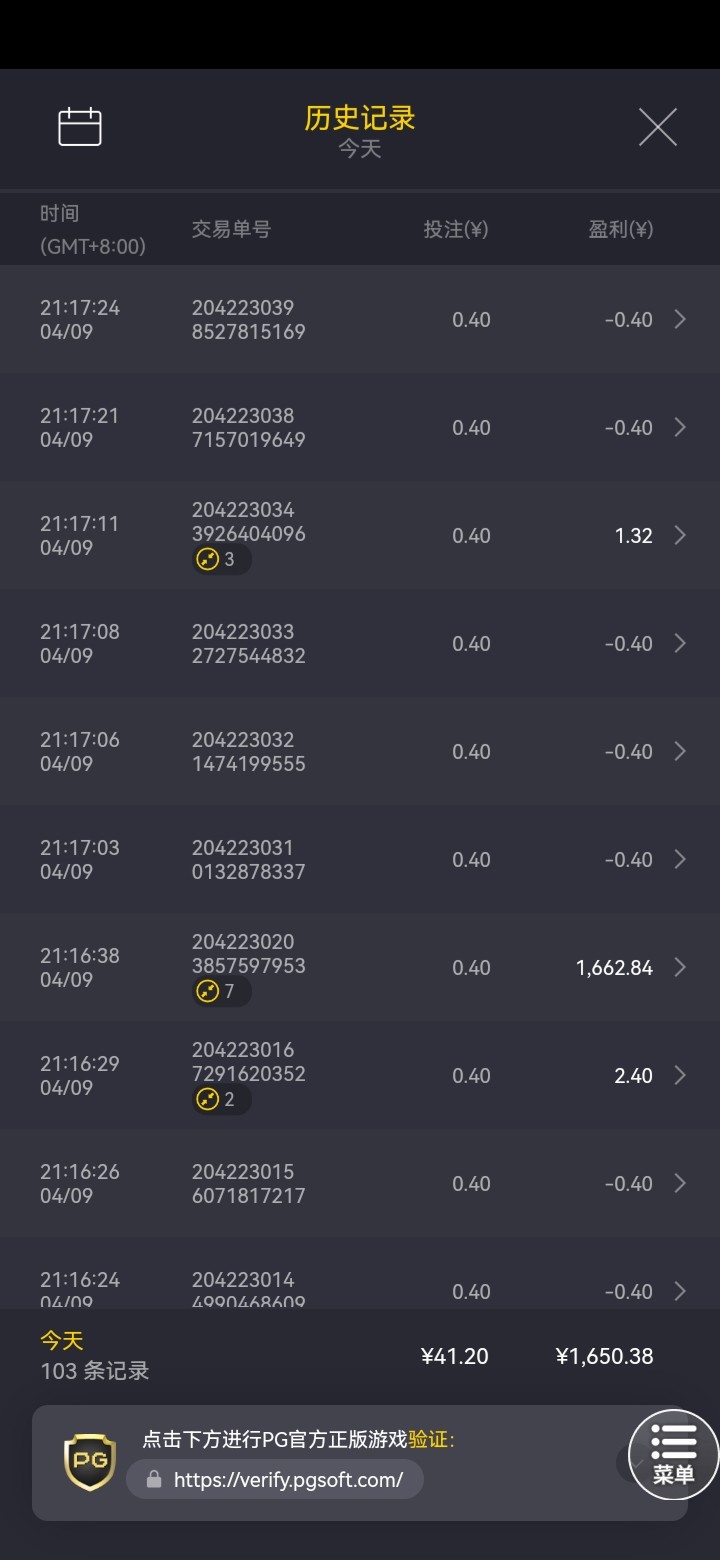Open the 菜单 menu button
The image size is (720, 1560).
click(x=673, y=1454)
